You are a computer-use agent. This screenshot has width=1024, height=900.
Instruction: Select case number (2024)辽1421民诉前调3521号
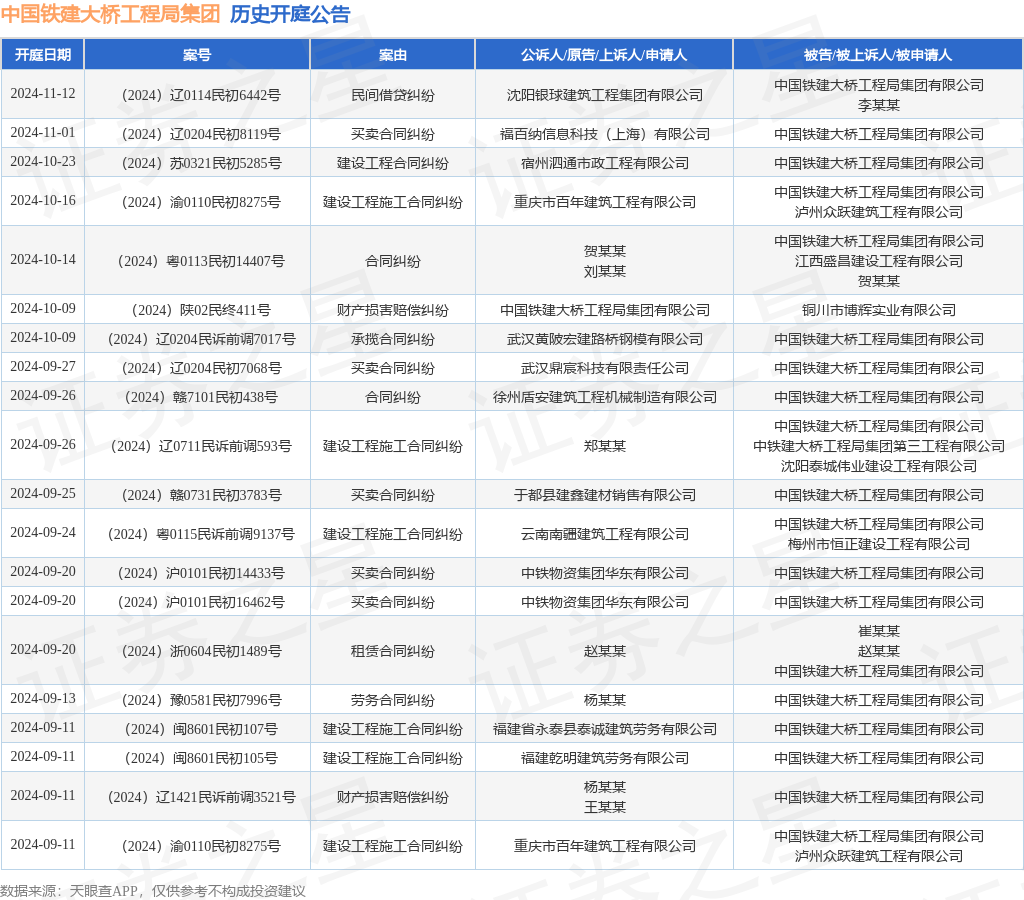201,797
